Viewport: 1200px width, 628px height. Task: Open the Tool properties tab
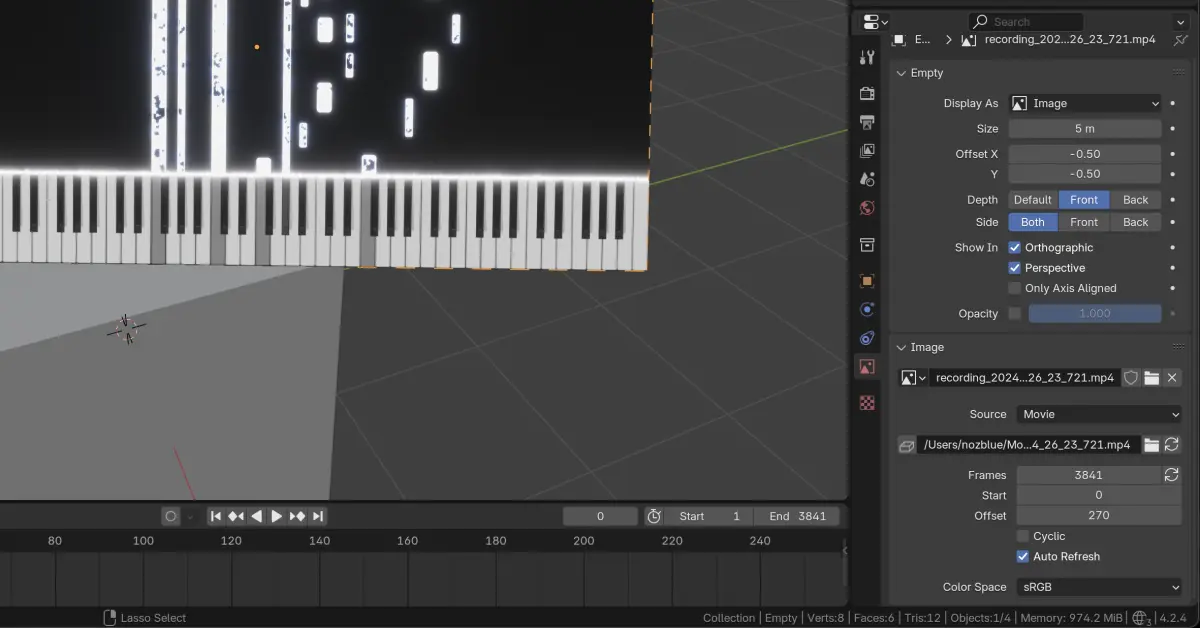click(867, 58)
